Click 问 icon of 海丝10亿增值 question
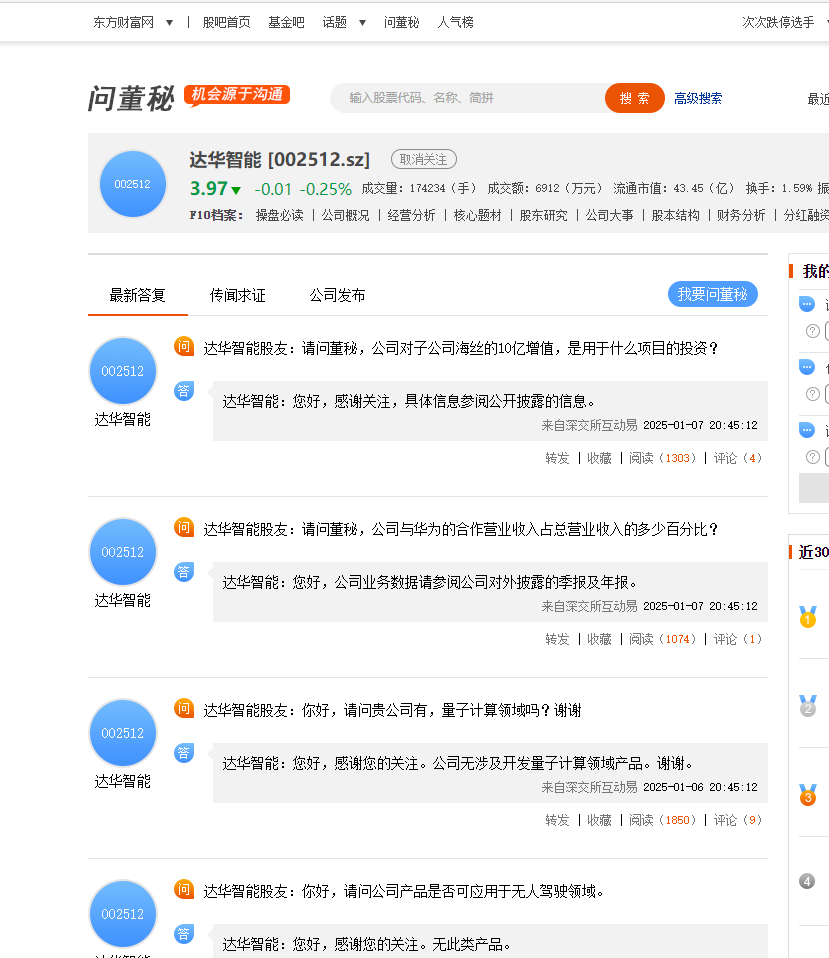 point(184,346)
